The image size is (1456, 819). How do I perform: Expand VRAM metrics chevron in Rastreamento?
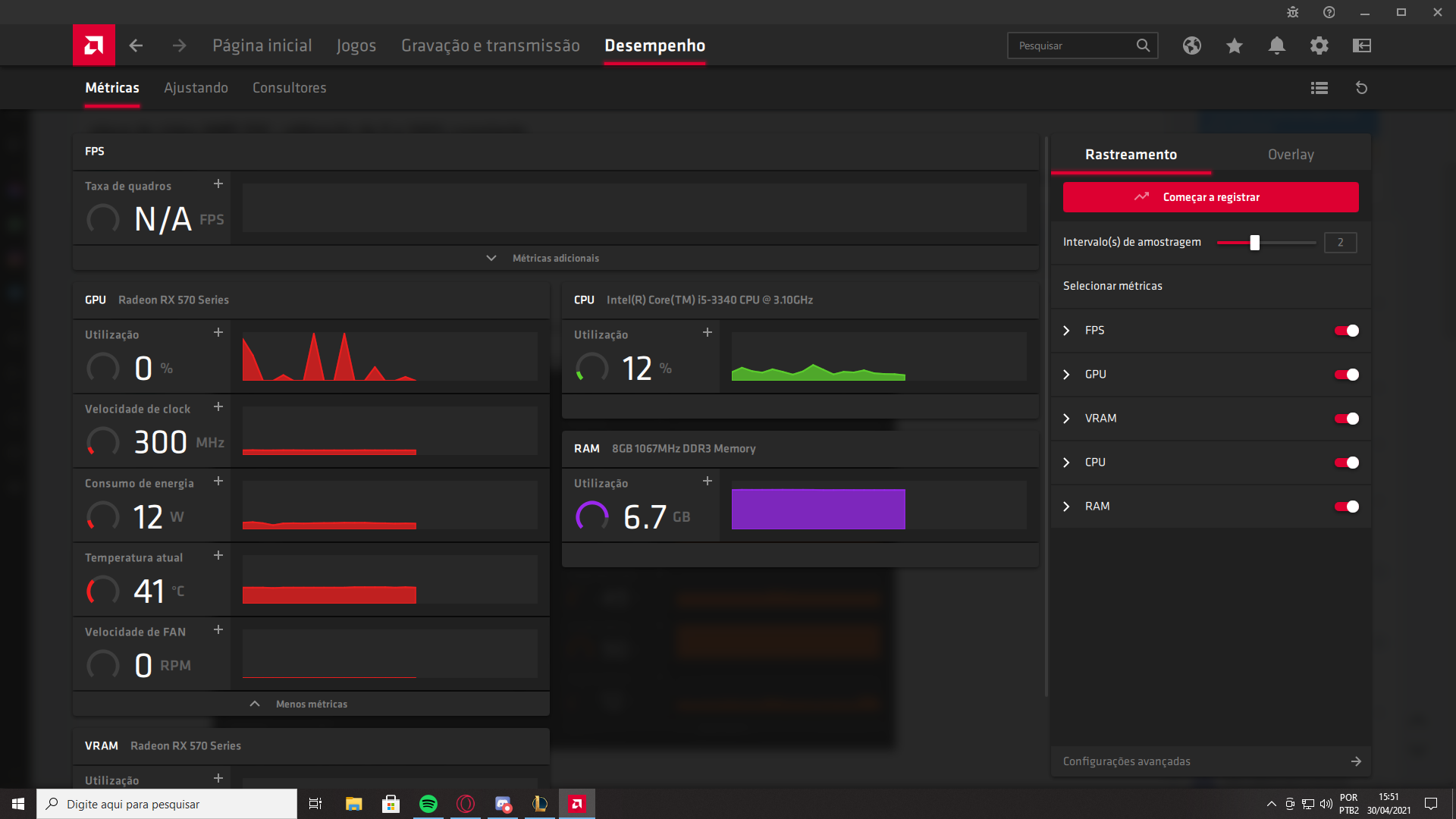(1067, 419)
